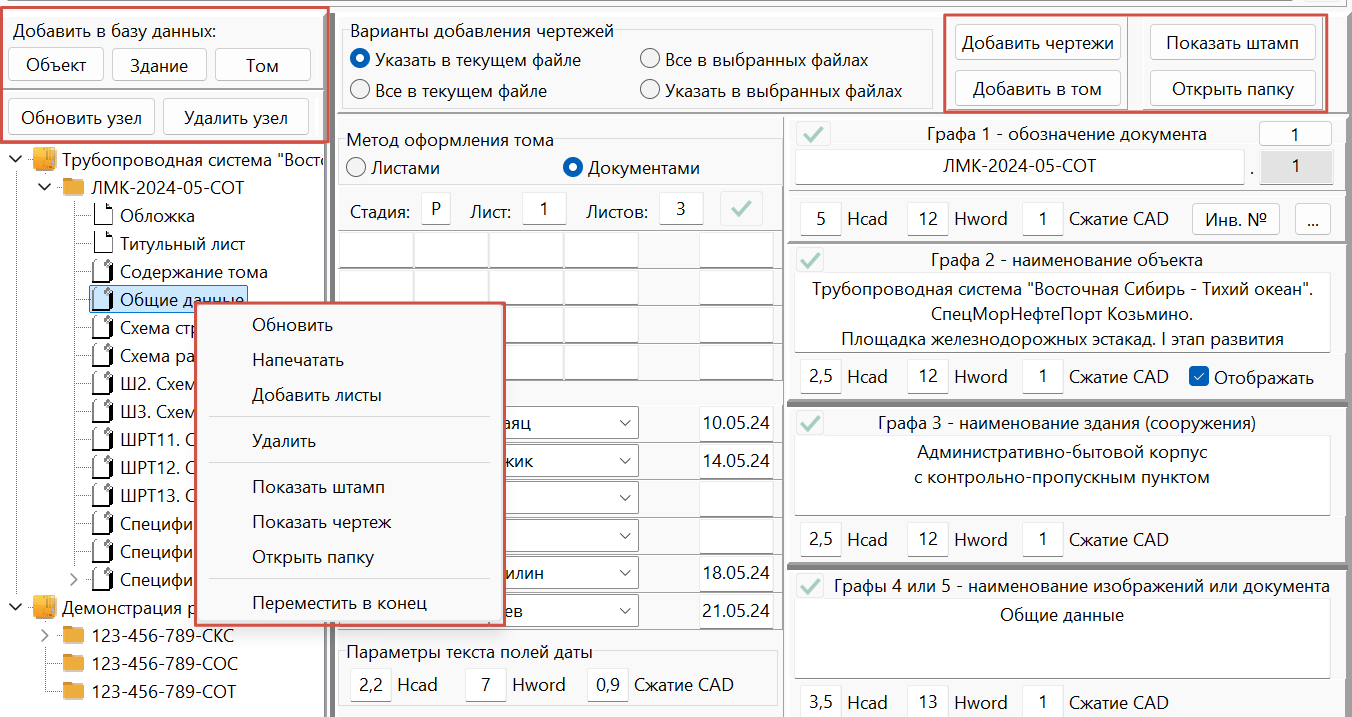Image resolution: width=1352 pixels, height=717 pixels.
Task: Click the document icon of Обложка
Action: coord(103,215)
